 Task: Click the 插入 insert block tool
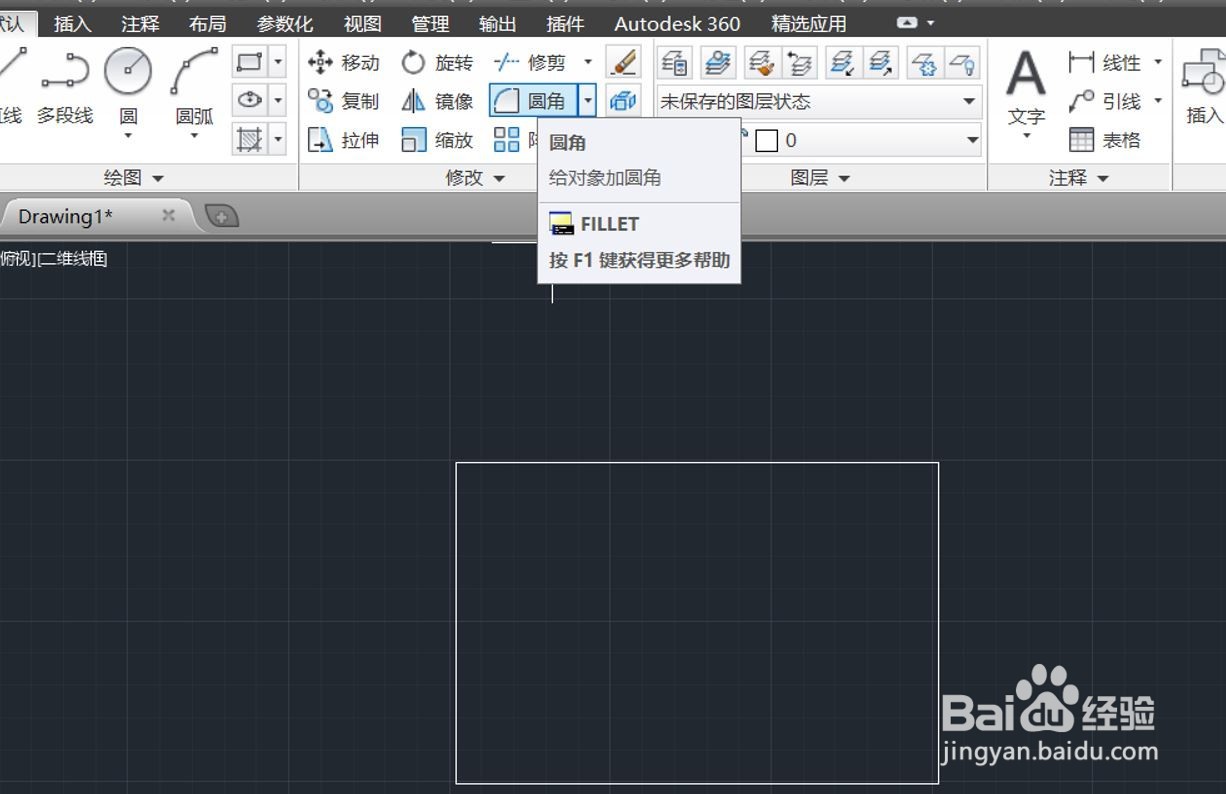(1204, 88)
